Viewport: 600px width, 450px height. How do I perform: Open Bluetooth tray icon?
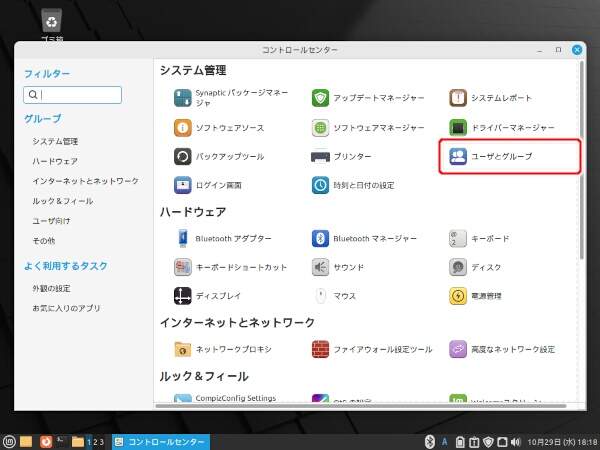point(430,442)
